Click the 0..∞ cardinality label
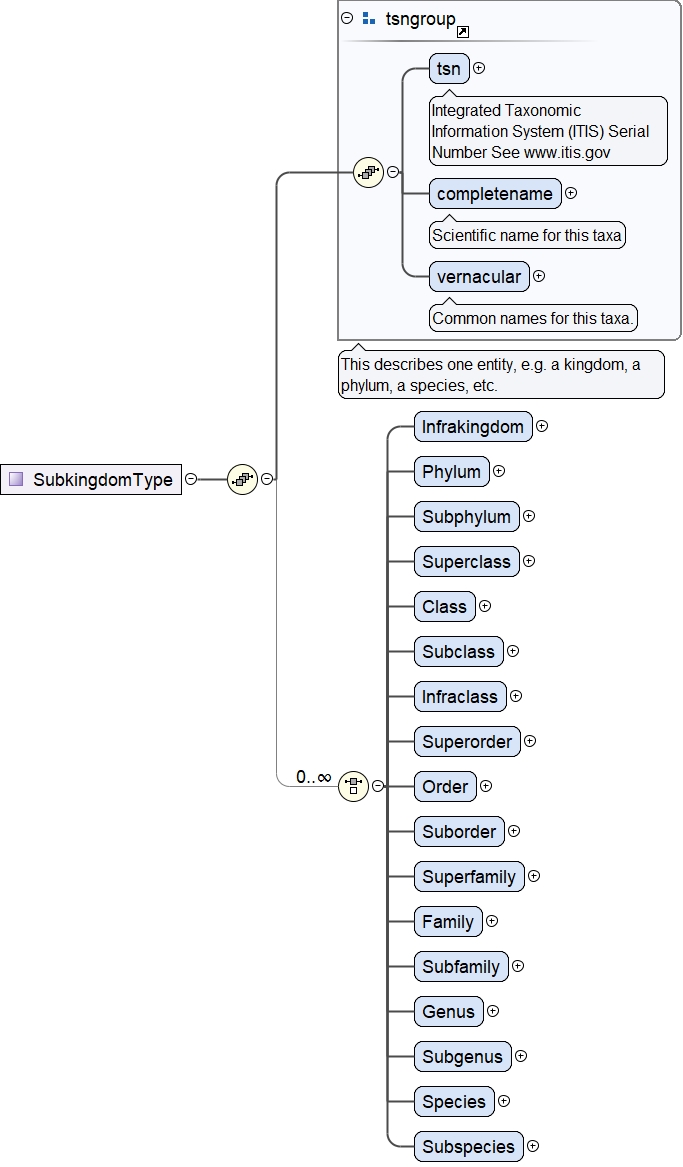The width and height of the screenshot is (683, 1167). point(313,777)
